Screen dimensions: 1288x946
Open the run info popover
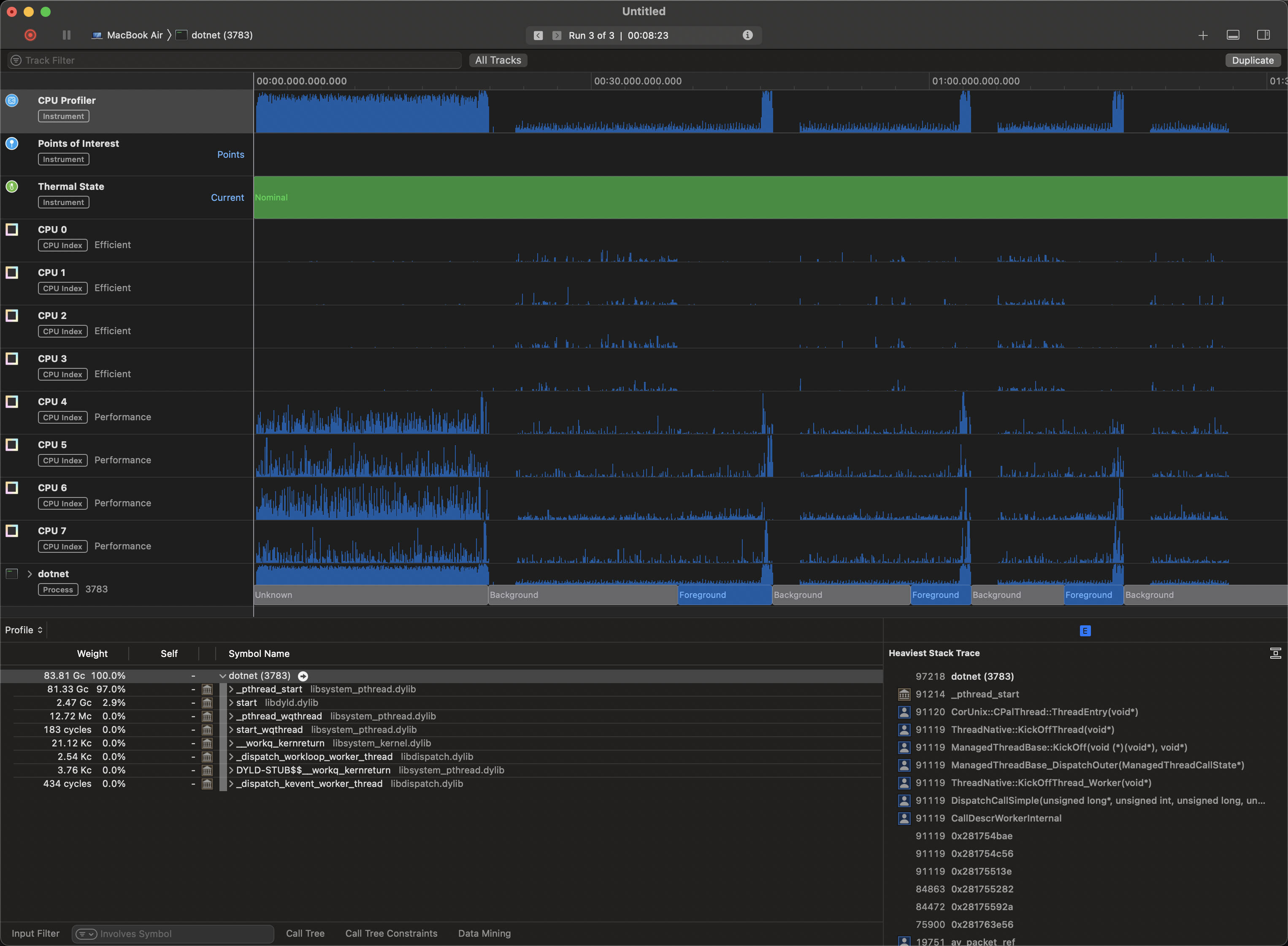(747, 35)
